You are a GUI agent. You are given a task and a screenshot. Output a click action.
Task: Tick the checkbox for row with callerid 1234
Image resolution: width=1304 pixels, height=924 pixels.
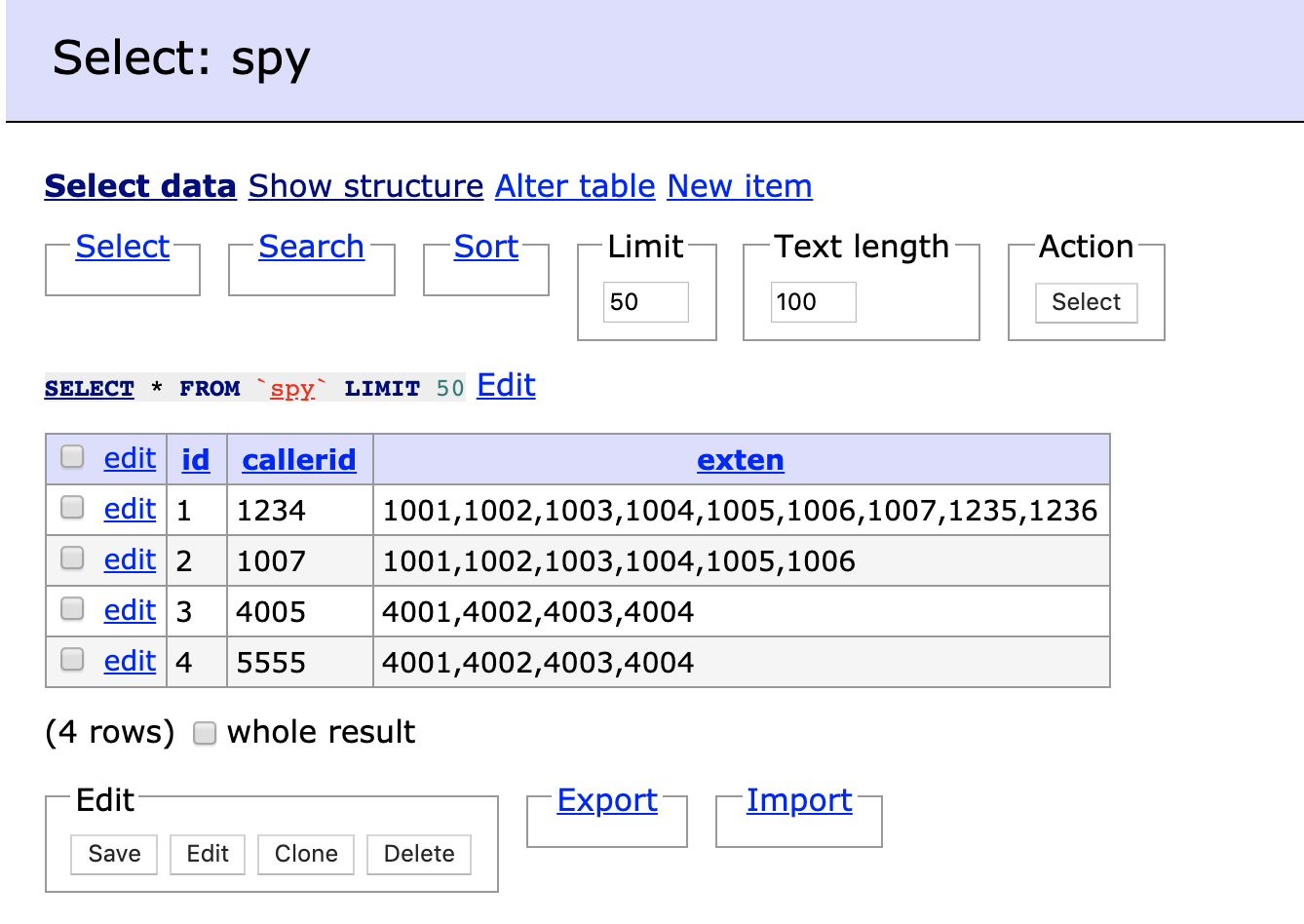pyautogui.click(x=72, y=508)
